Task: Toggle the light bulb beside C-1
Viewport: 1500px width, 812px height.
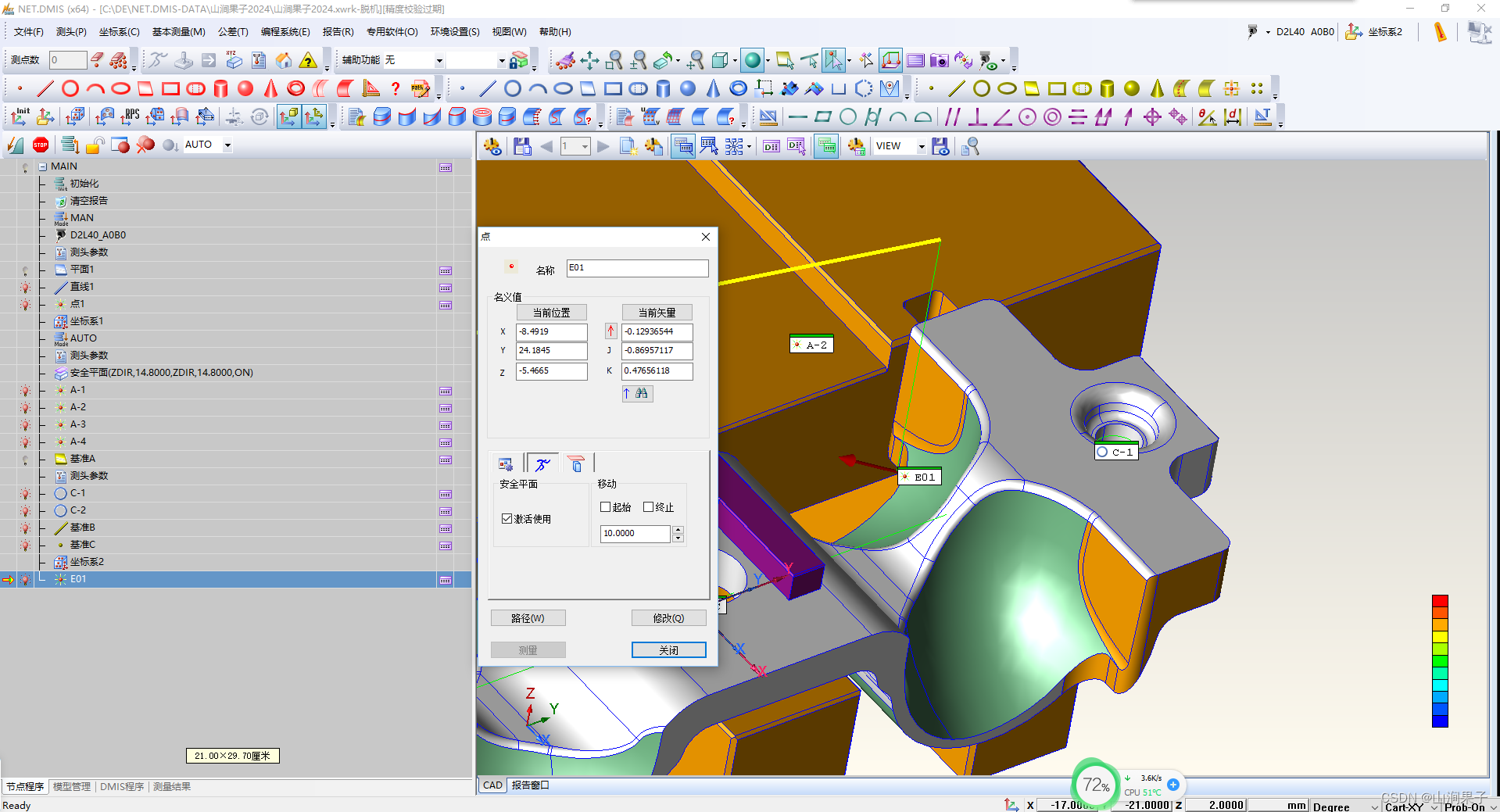Action: tap(26, 494)
